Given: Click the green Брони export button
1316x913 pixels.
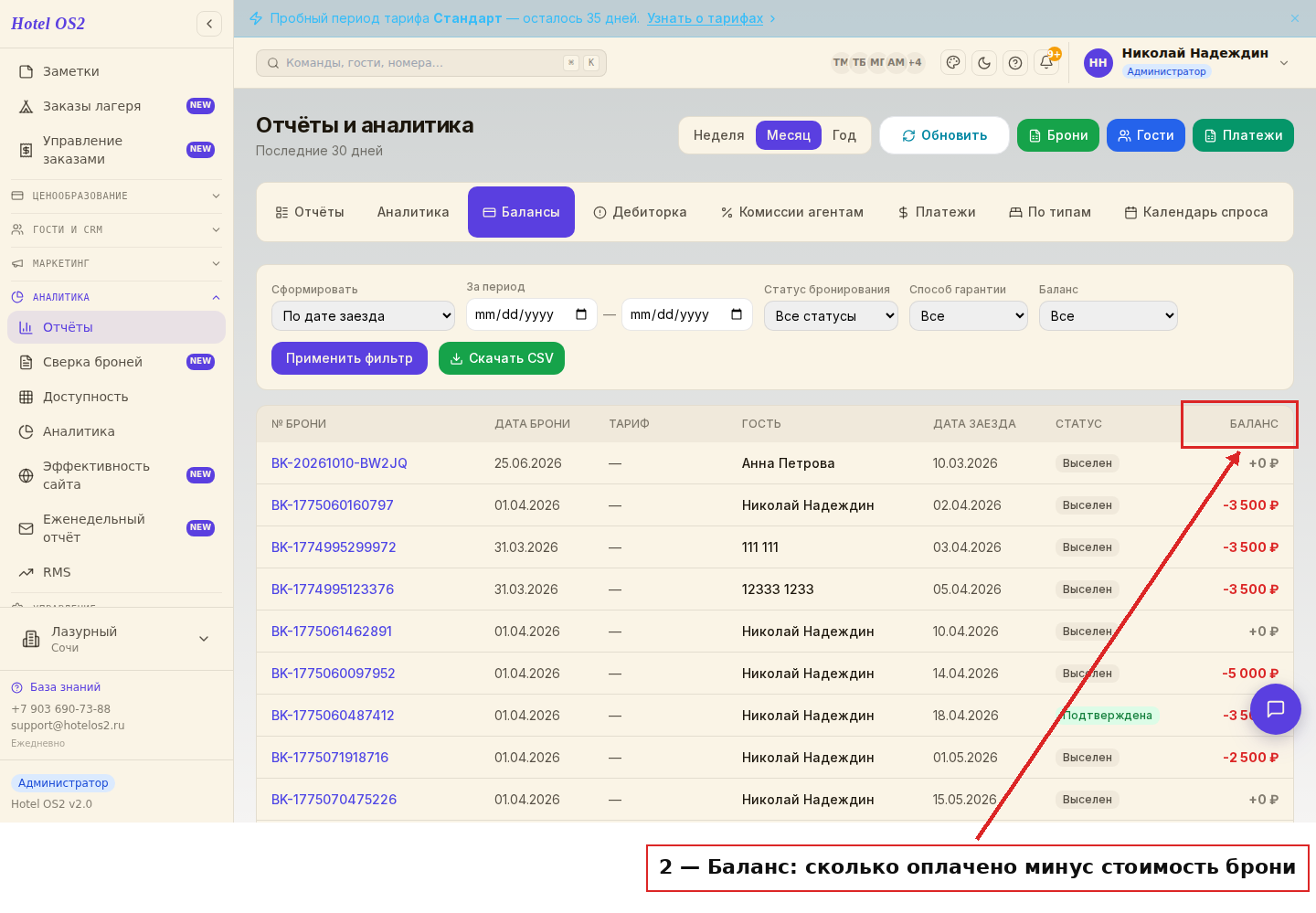Looking at the screenshot, I should click(x=1058, y=135).
